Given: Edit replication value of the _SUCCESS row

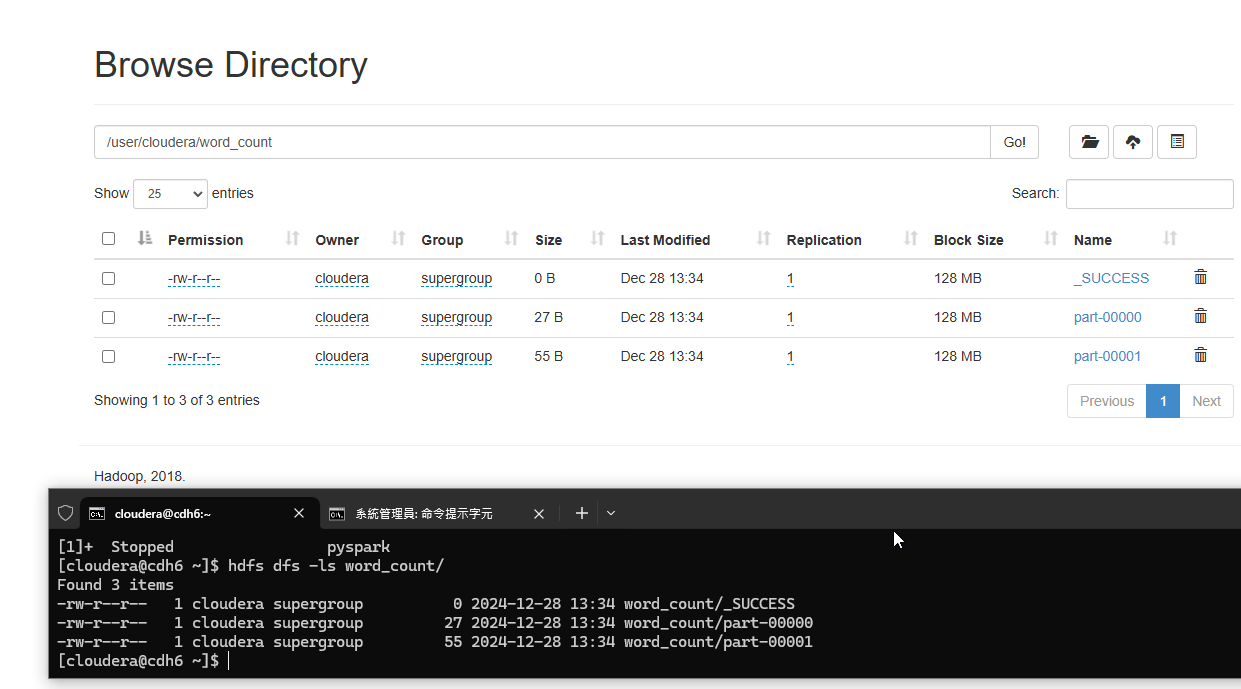Looking at the screenshot, I should [x=790, y=278].
